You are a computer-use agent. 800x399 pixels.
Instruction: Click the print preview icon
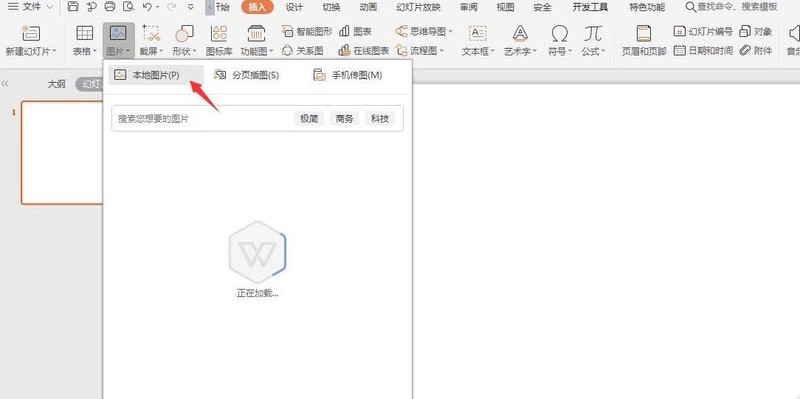click(128, 7)
